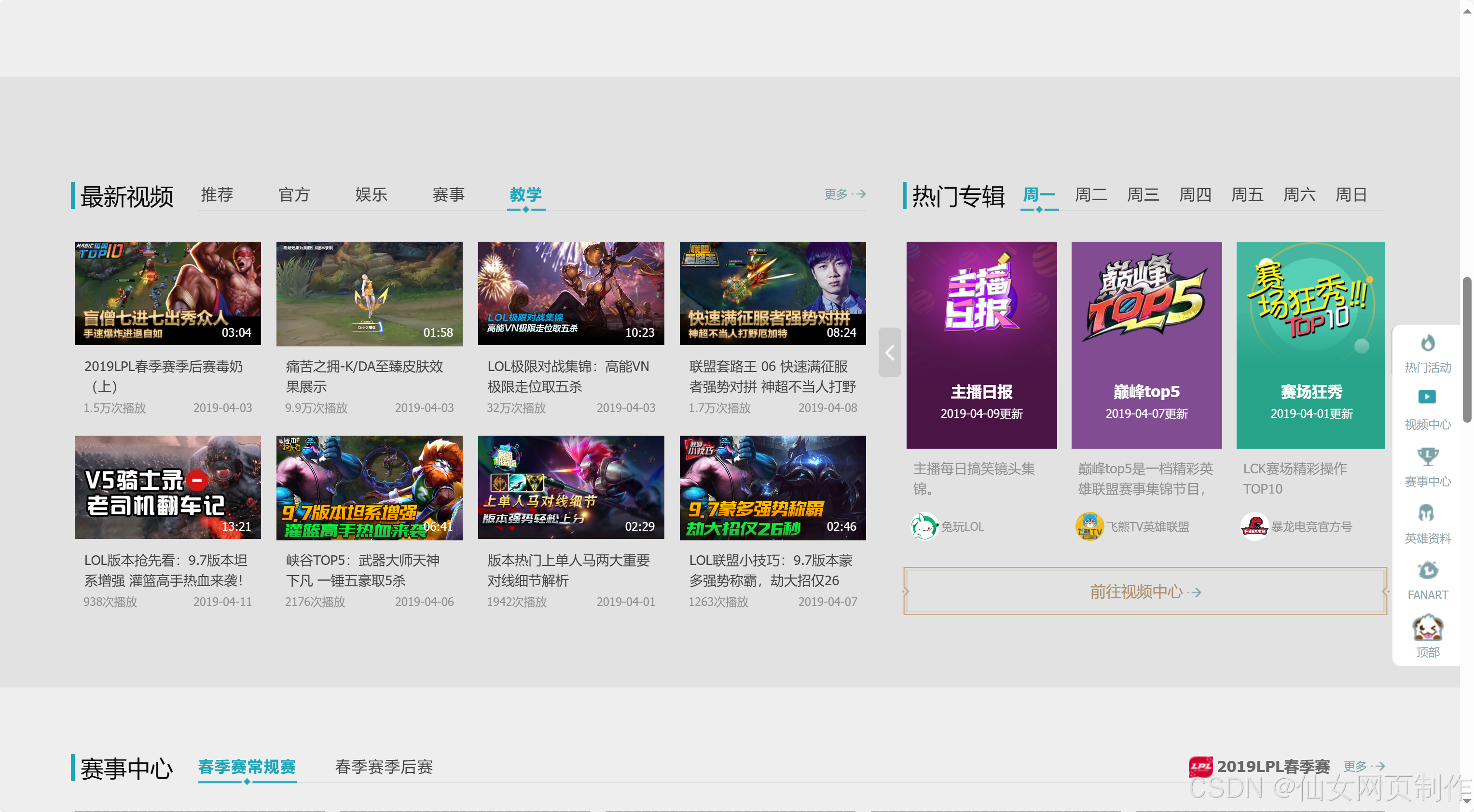Image resolution: width=1474 pixels, height=812 pixels.
Task: Select the 周五 tab in 热门专辑
Action: tap(1247, 195)
